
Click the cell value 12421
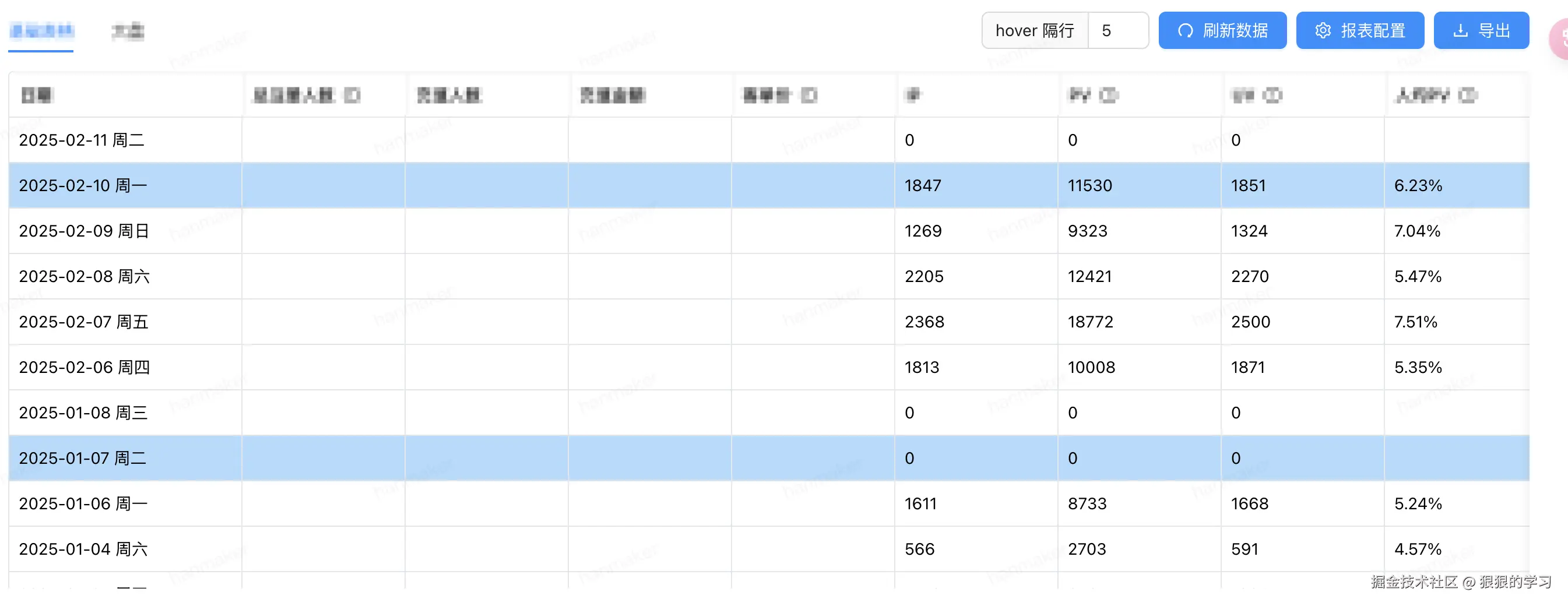click(1089, 276)
